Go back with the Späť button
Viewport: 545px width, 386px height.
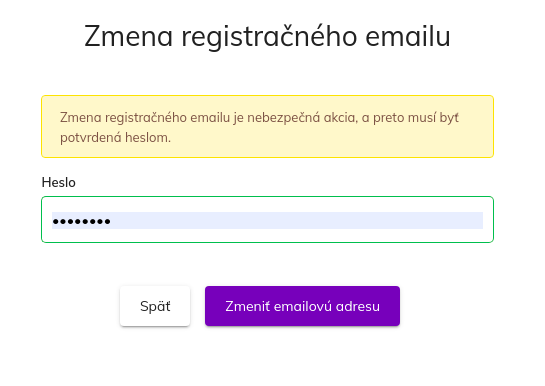tap(155, 306)
